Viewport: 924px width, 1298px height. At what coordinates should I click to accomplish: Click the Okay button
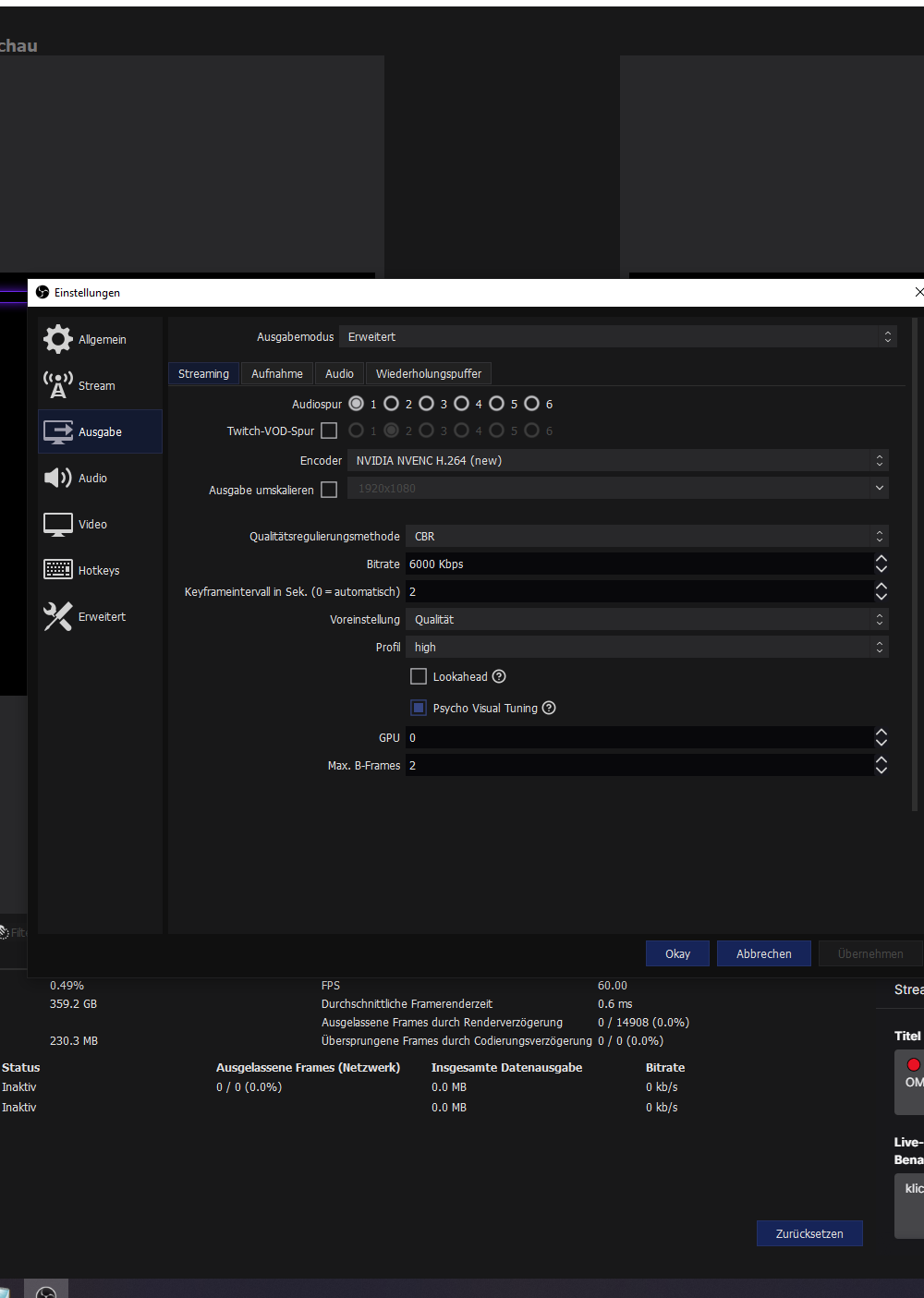(x=677, y=953)
